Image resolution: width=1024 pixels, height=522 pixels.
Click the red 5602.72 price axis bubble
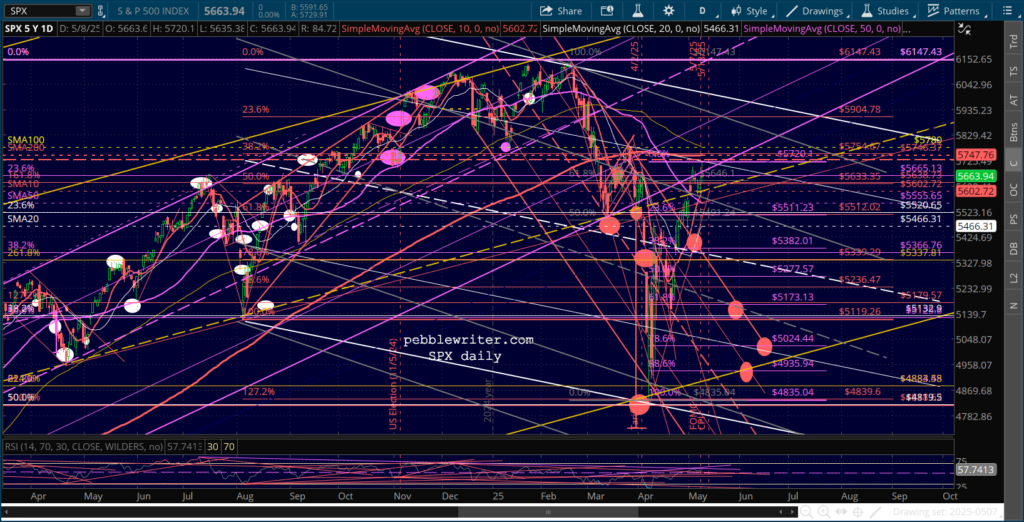click(x=974, y=191)
